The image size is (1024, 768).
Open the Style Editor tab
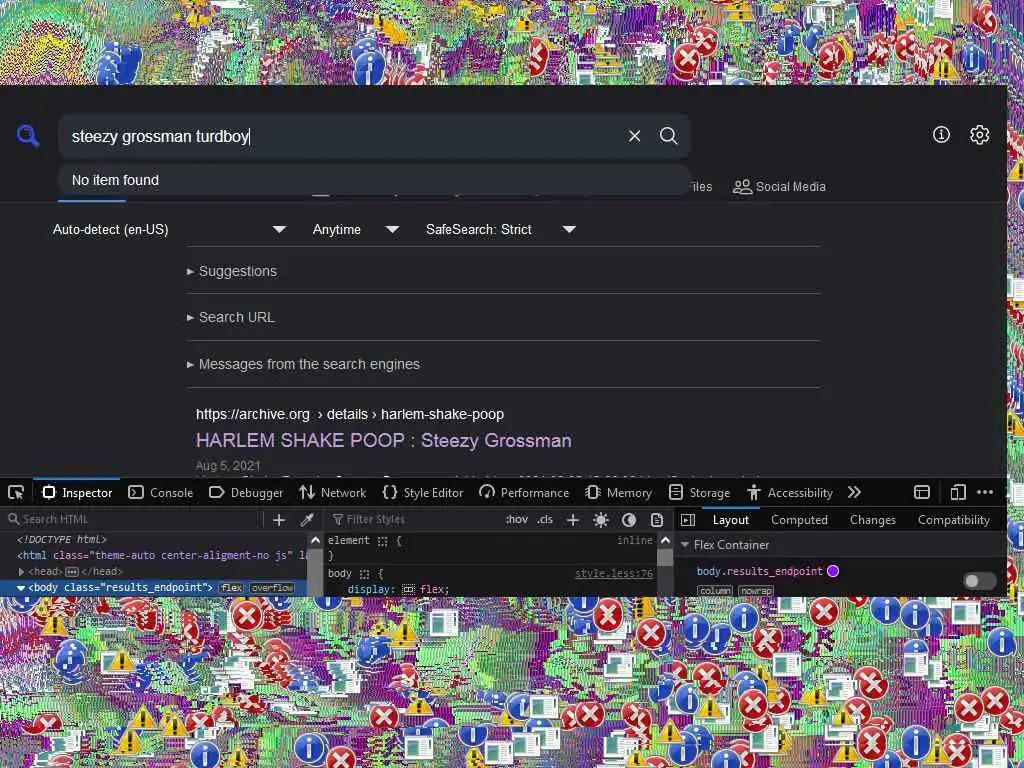(423, 492)
